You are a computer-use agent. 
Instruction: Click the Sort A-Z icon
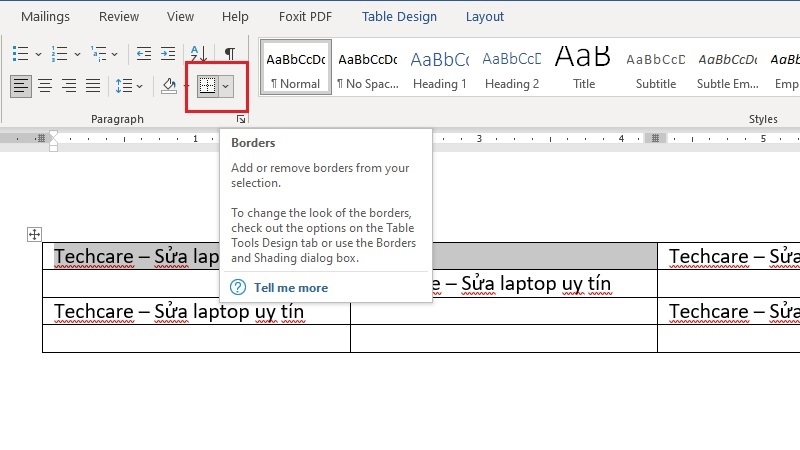point(198,53)
